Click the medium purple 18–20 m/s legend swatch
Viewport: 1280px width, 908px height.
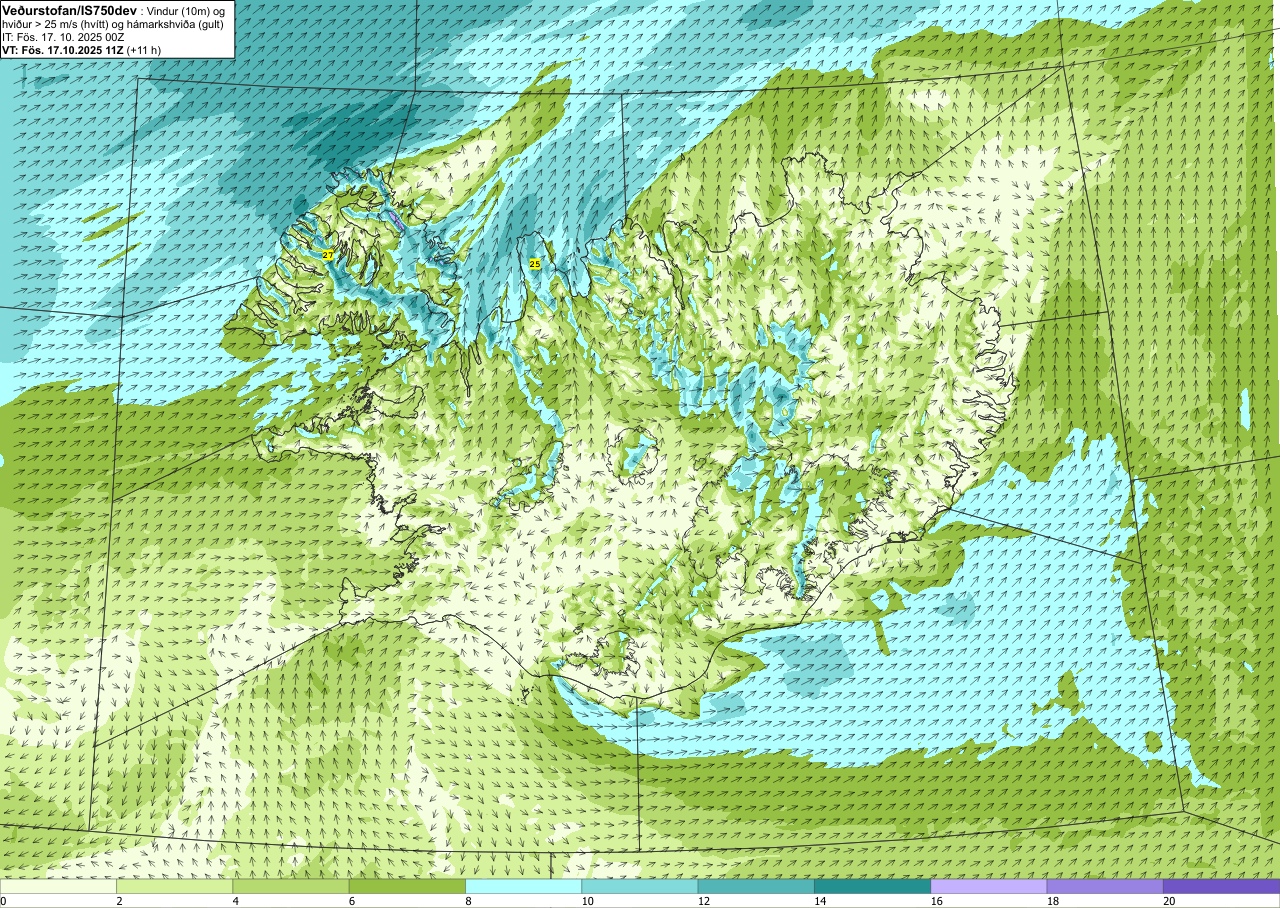(1105, 886)
